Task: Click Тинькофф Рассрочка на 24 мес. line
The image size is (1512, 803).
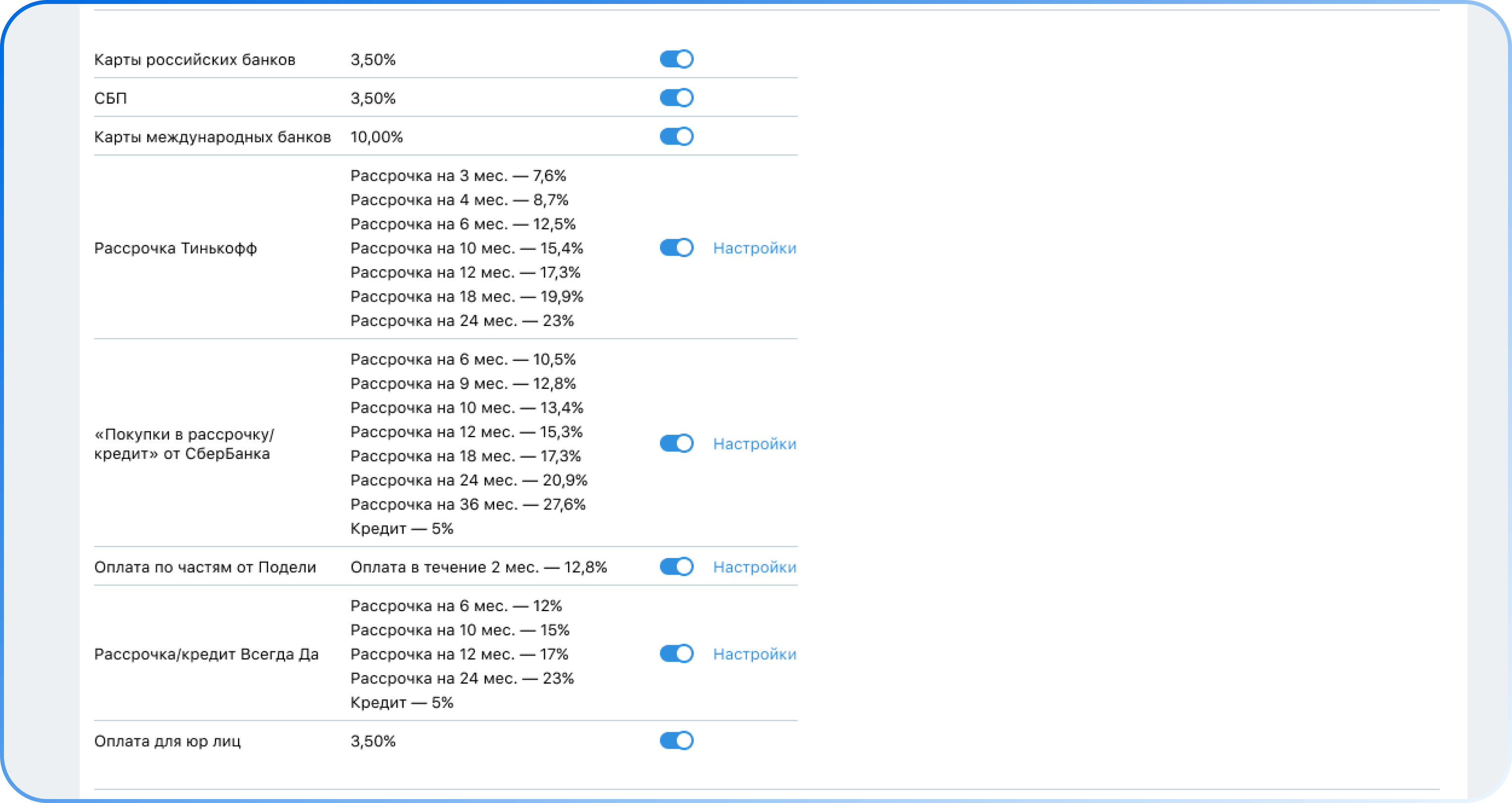Action: coord(462,321)
